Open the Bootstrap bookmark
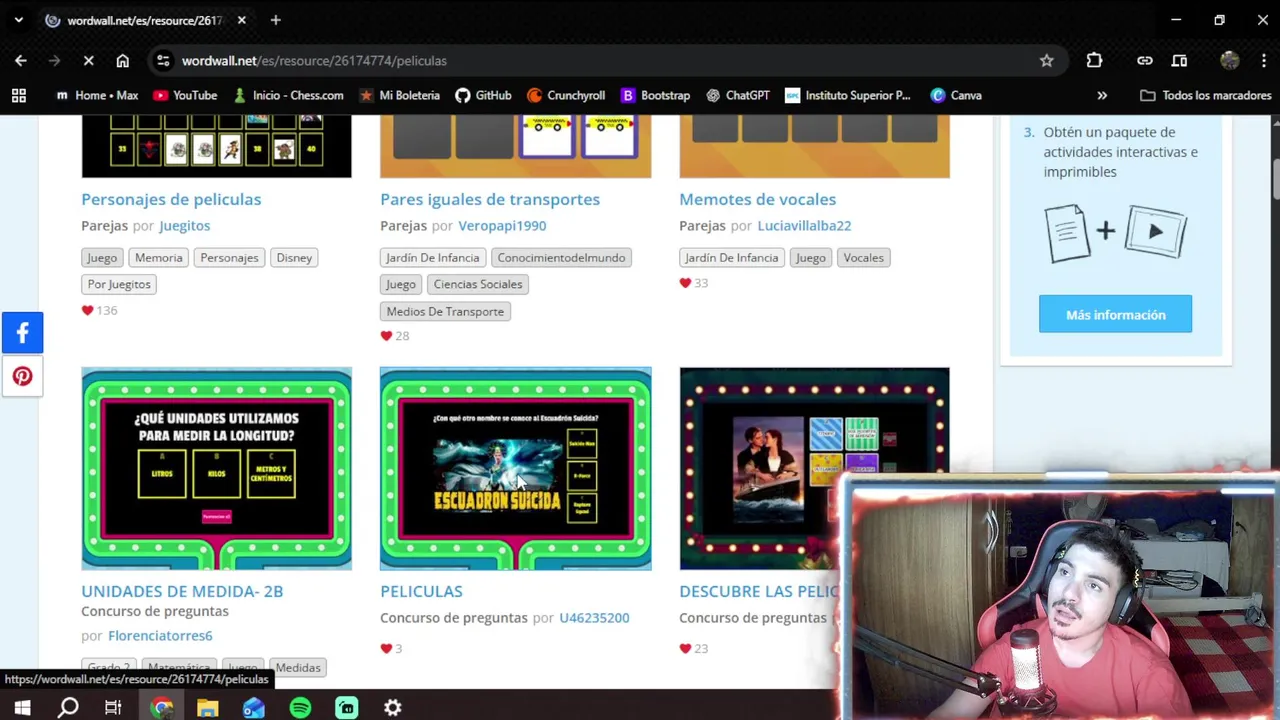 coord(656,96)
